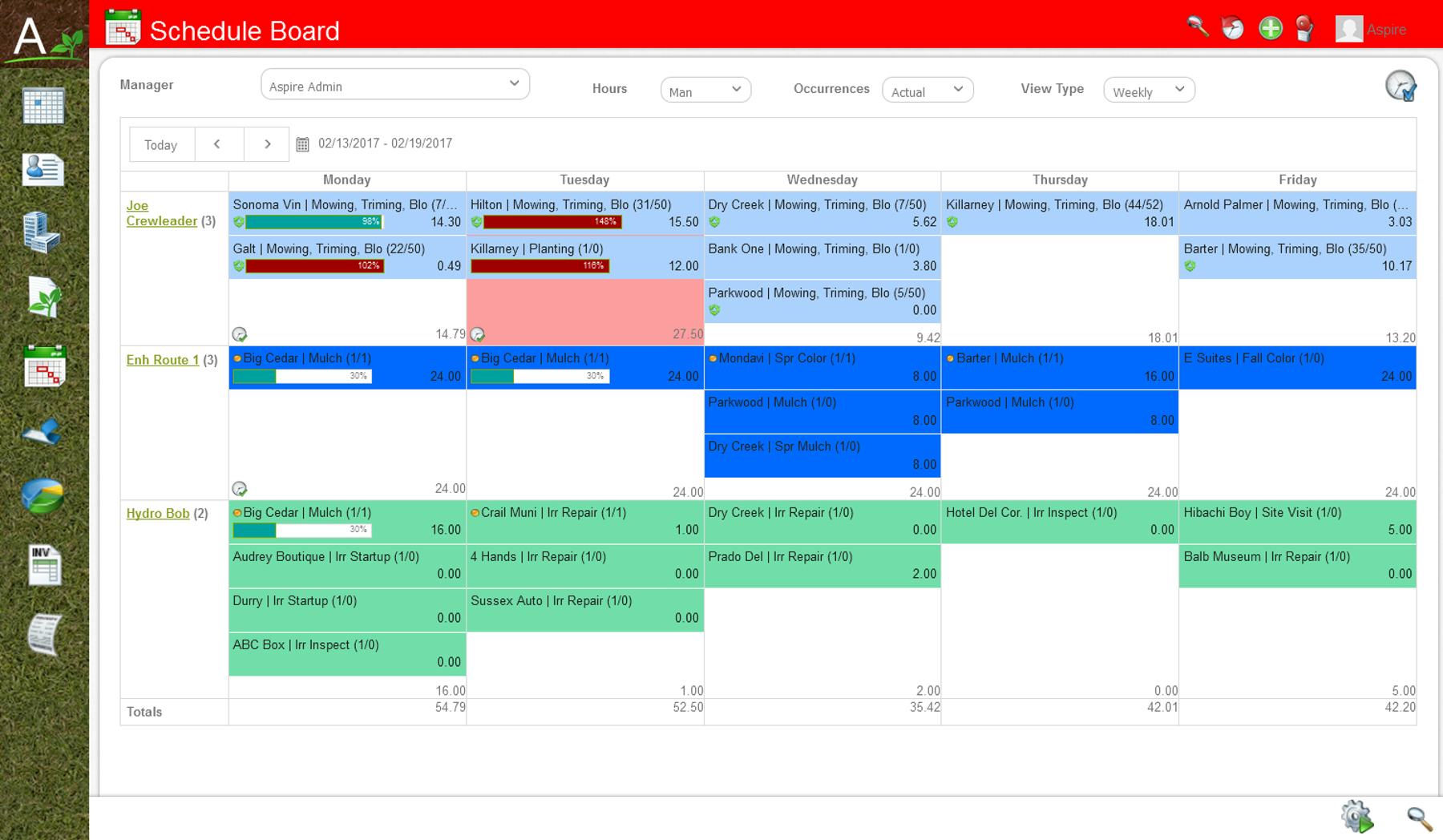This screenshot has width=1443, height=840.
Task: Open the buildings sidebar icon
Action: coord(43,232)
